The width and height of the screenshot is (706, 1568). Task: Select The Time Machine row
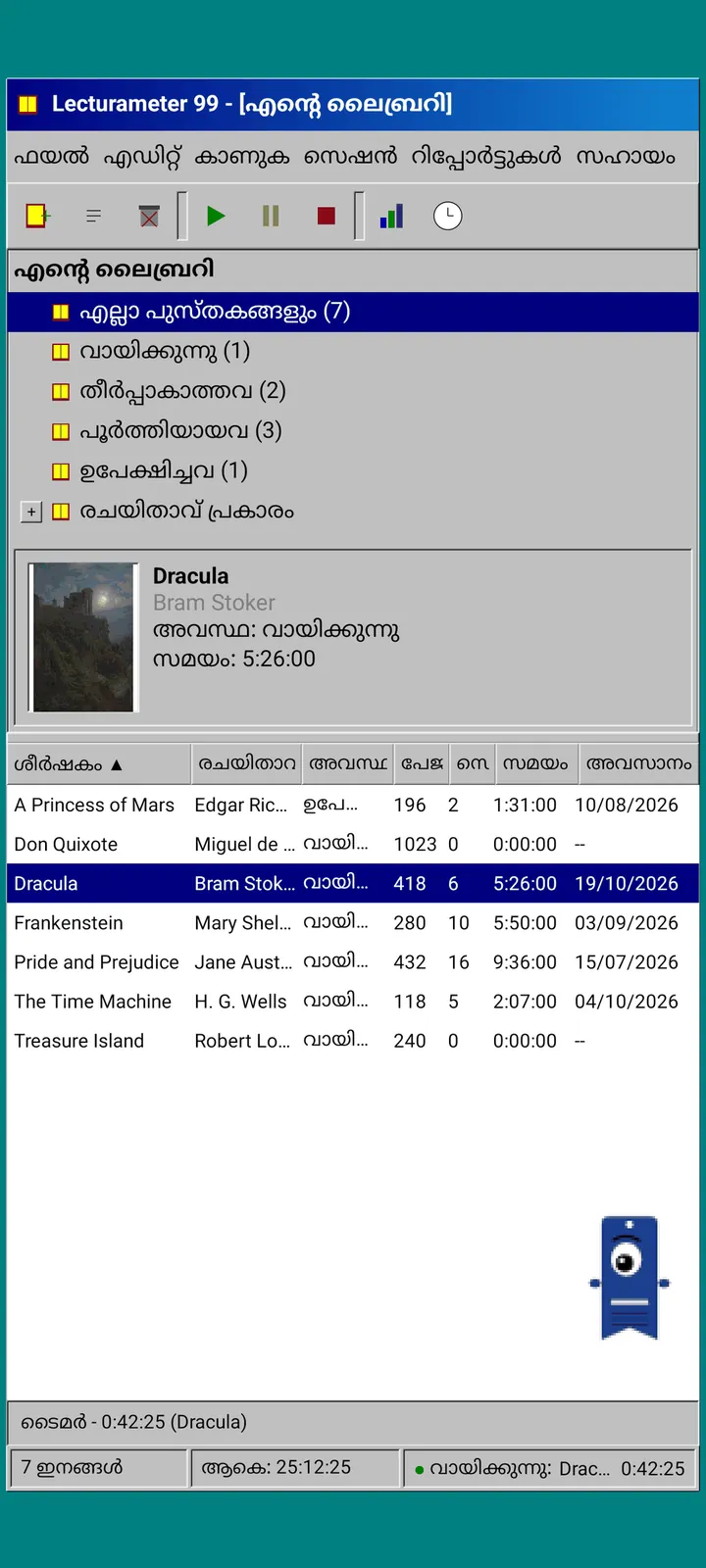353,1001
